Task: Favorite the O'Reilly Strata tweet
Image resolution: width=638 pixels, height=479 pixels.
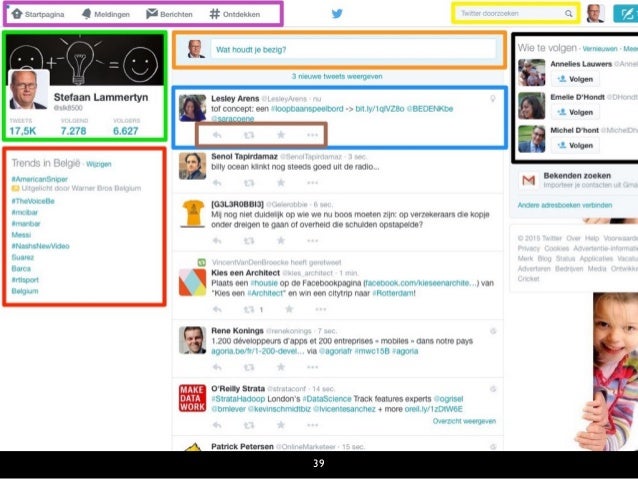Action: 281,425
